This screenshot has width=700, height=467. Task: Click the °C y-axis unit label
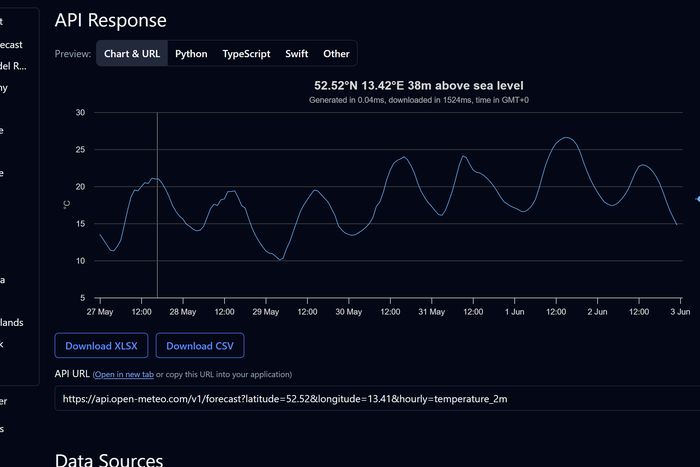pyautogui.click(x=66, y=205)
